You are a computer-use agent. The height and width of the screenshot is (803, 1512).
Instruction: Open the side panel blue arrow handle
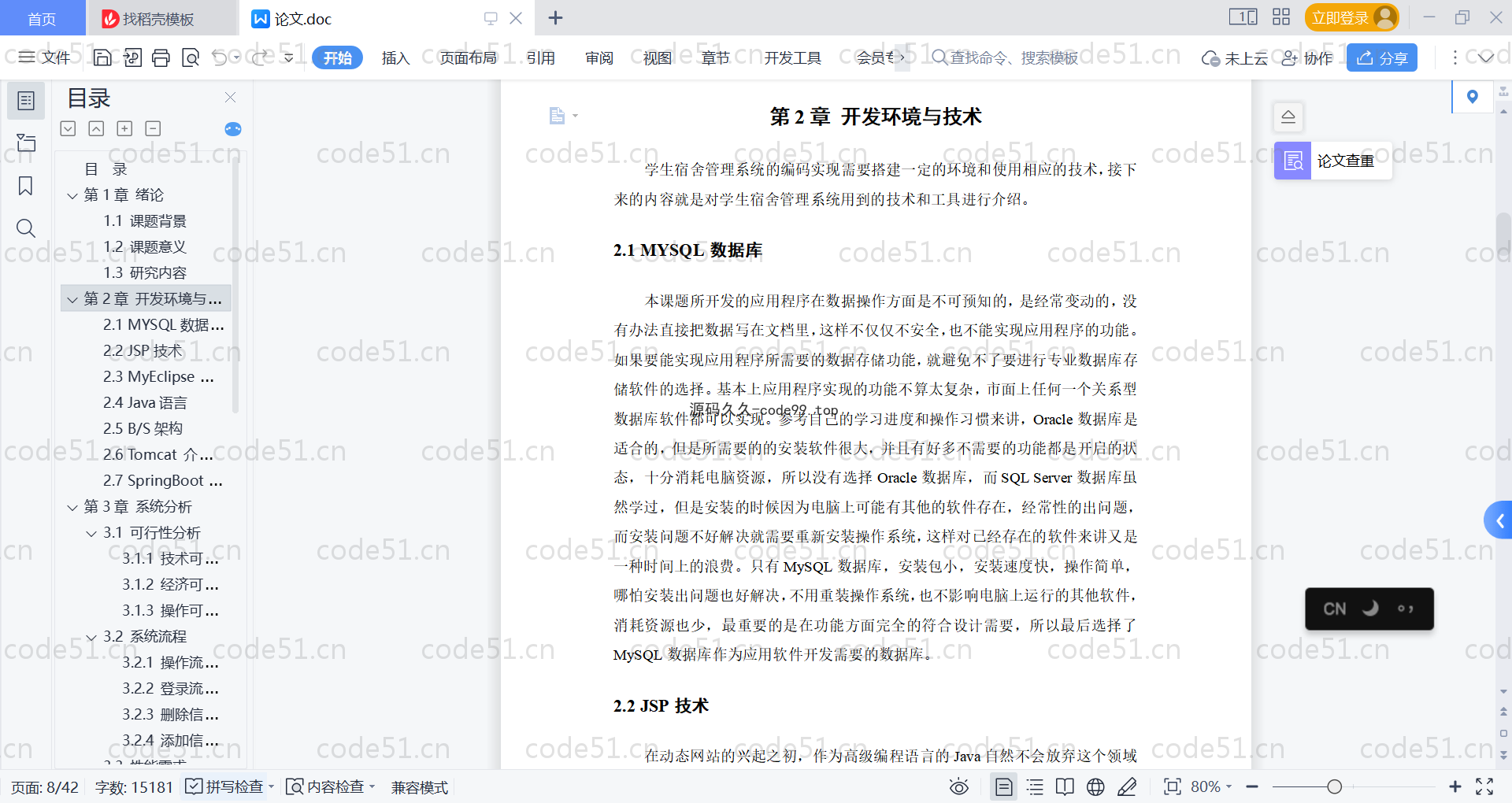[x=1499, y=520]
